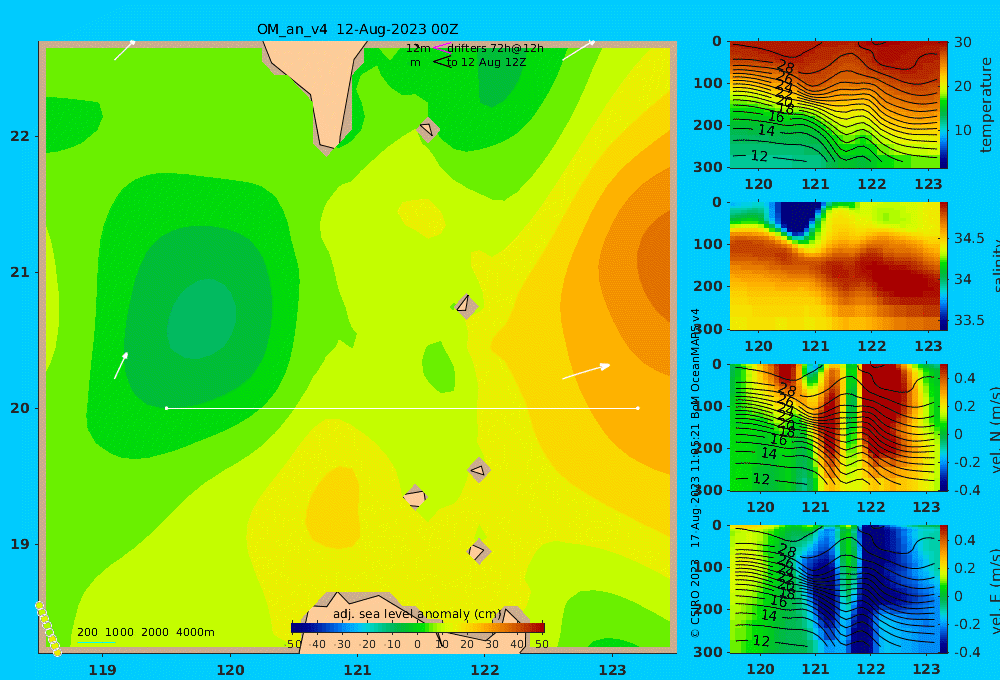Image resolution: width=1000 pixels, height=680 pixels.
Task: Click longitude label 119 under the main map
Action: [103, 670]
